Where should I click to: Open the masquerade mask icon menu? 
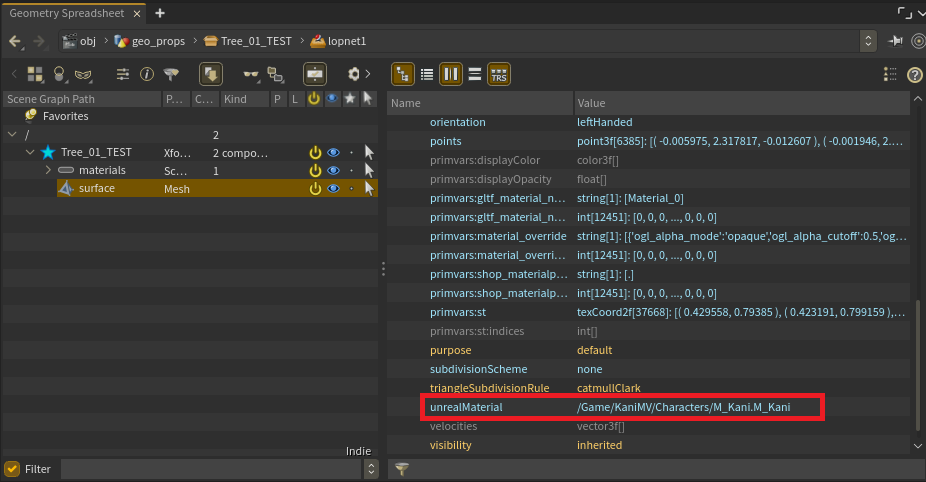click(83, 74)
